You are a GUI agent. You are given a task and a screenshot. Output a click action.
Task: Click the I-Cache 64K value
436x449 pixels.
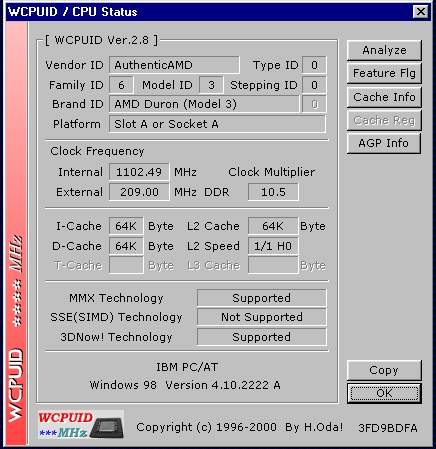(126, 226)
